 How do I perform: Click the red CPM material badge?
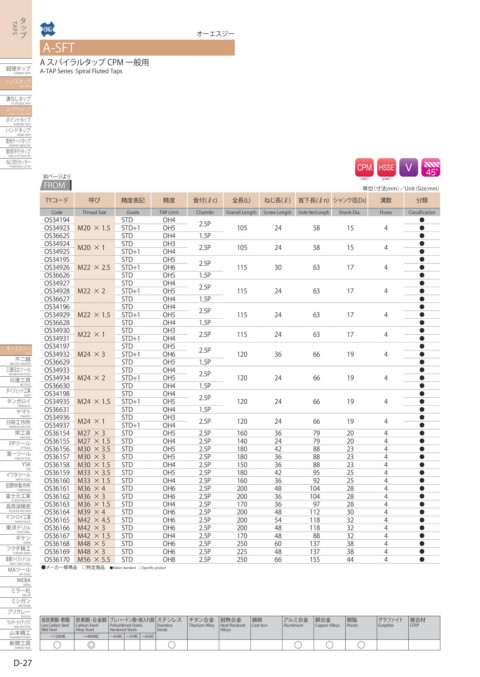pos(364,168)
